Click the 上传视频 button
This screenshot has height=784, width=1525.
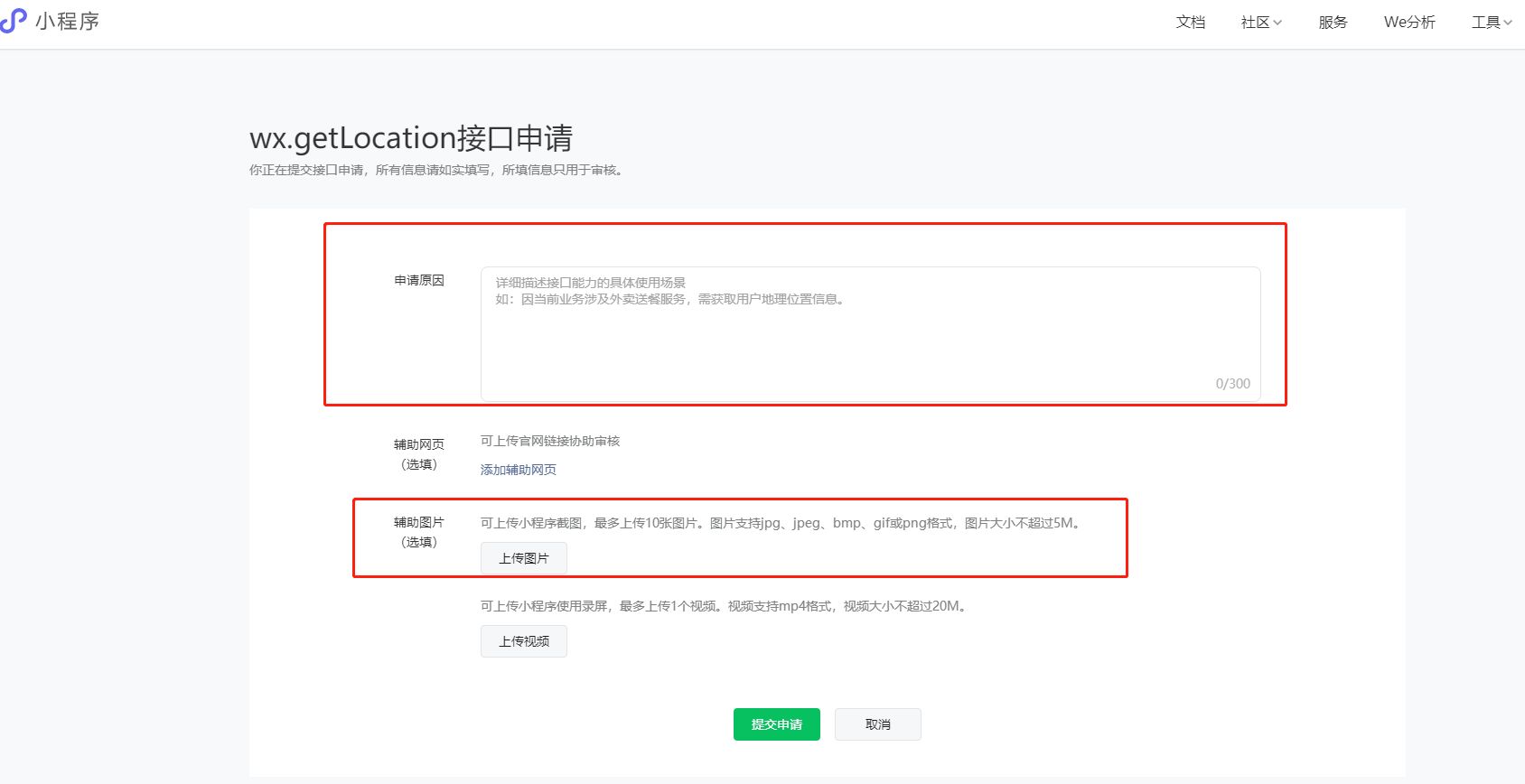[524, 641]
